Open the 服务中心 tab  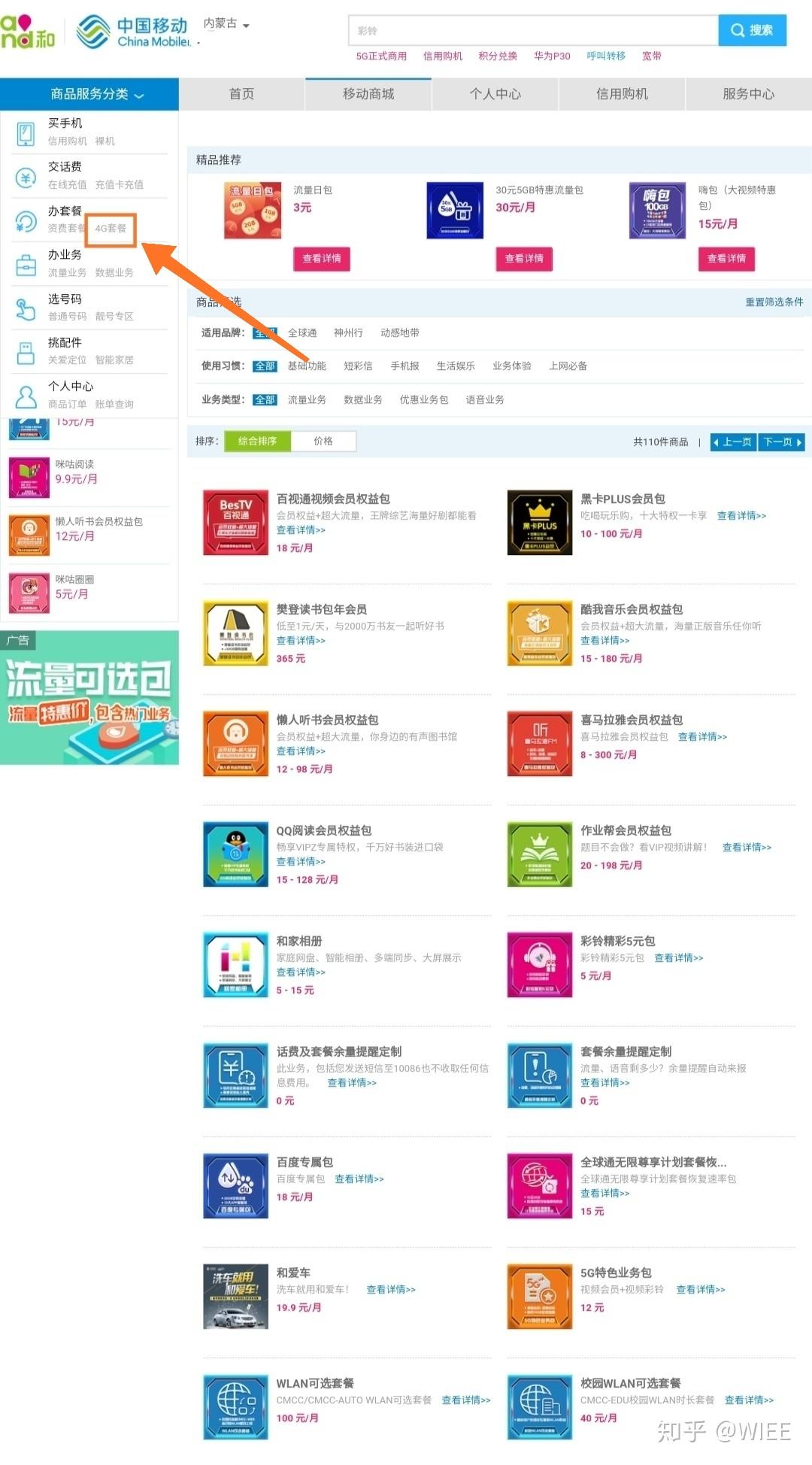tap(748, 94)
